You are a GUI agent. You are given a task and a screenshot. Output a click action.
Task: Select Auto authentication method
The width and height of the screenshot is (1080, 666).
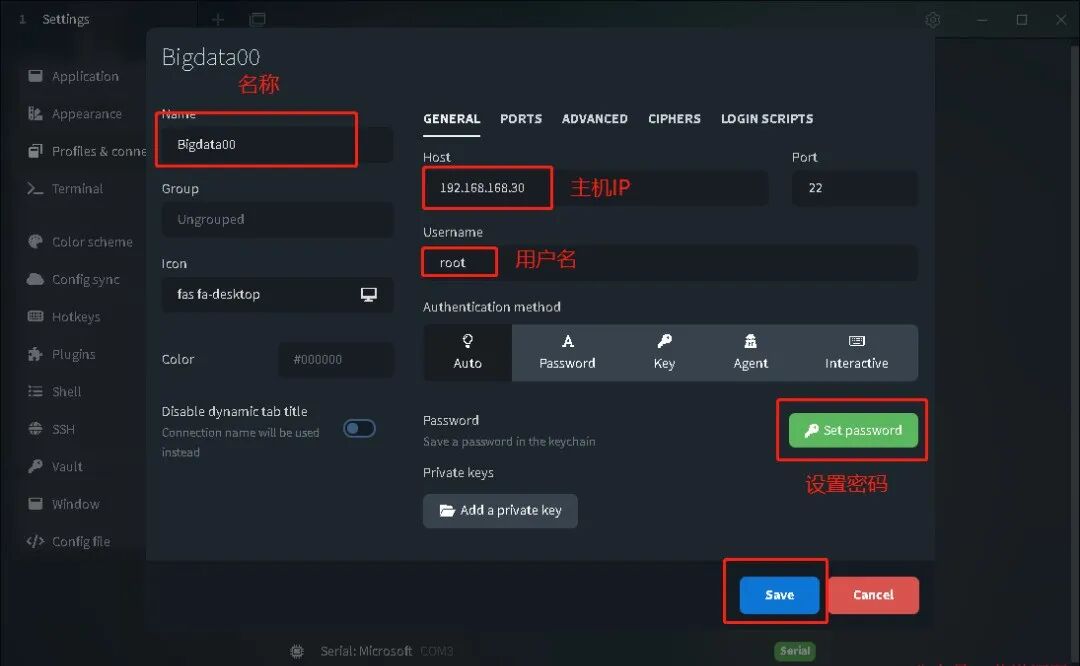(468, 353)
